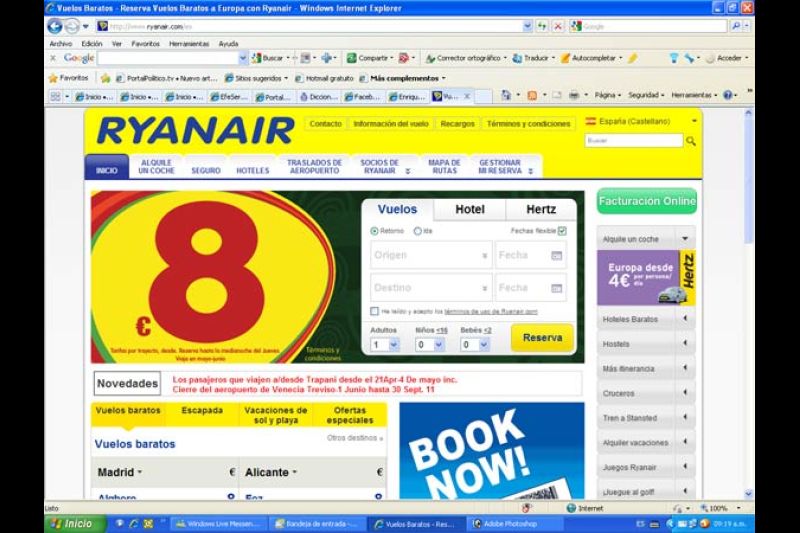Click the green Facturación Online button
800x533 pixels.
647,201
